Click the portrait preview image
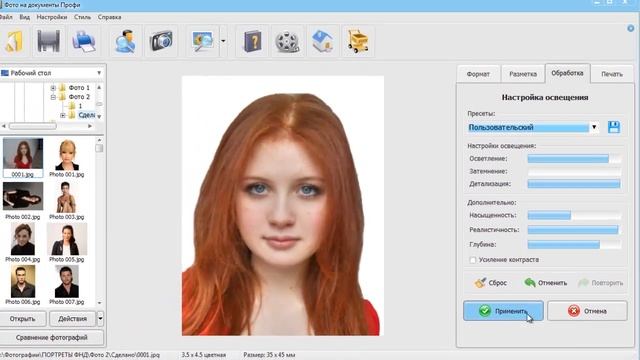 pos(282,206)
